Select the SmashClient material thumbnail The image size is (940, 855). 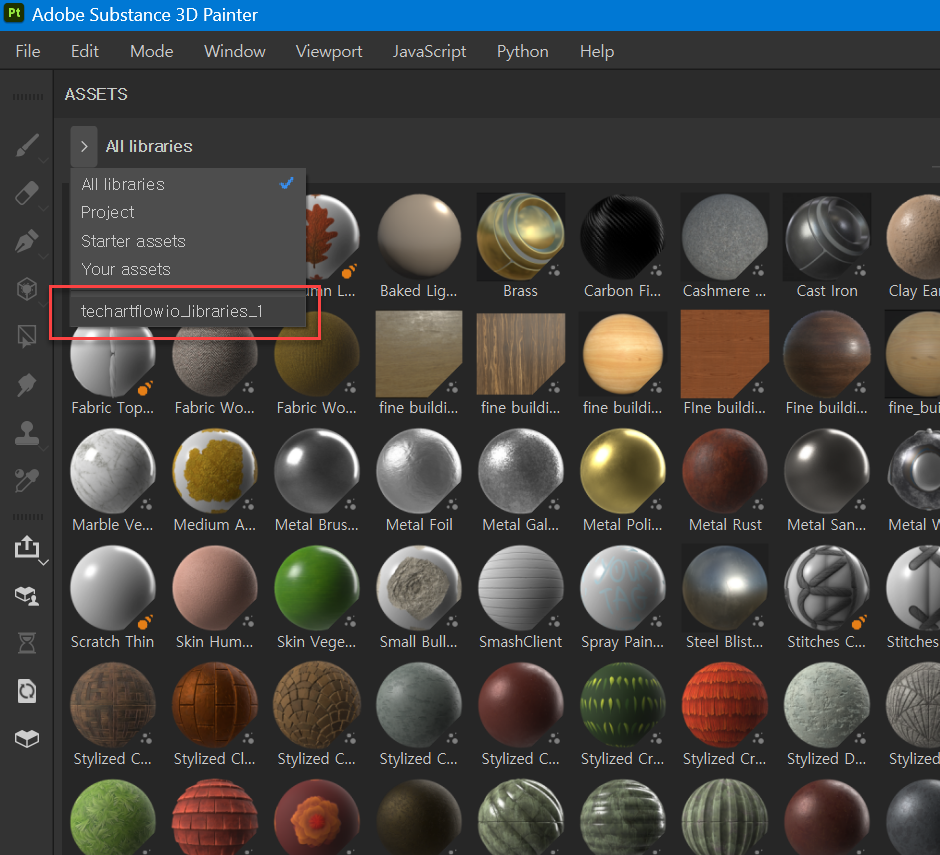[520, 588]
